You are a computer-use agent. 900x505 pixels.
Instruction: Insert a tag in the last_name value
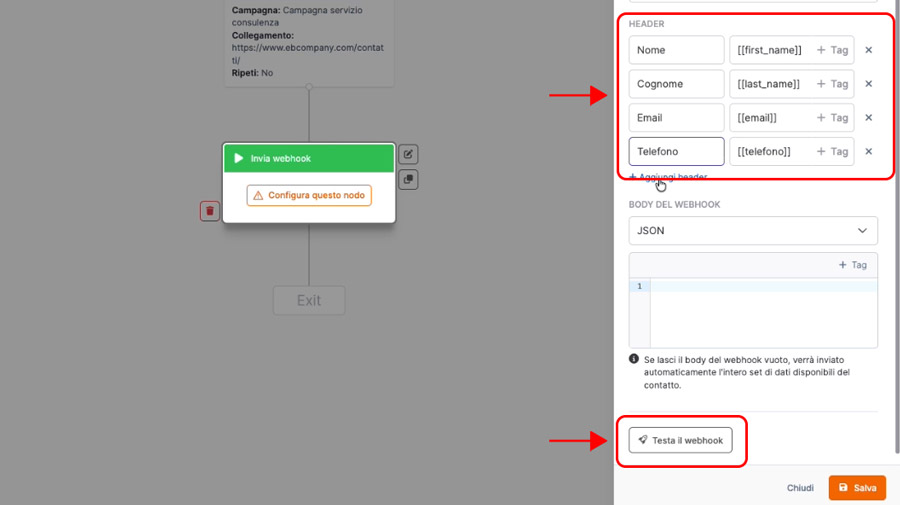[832, 84]
